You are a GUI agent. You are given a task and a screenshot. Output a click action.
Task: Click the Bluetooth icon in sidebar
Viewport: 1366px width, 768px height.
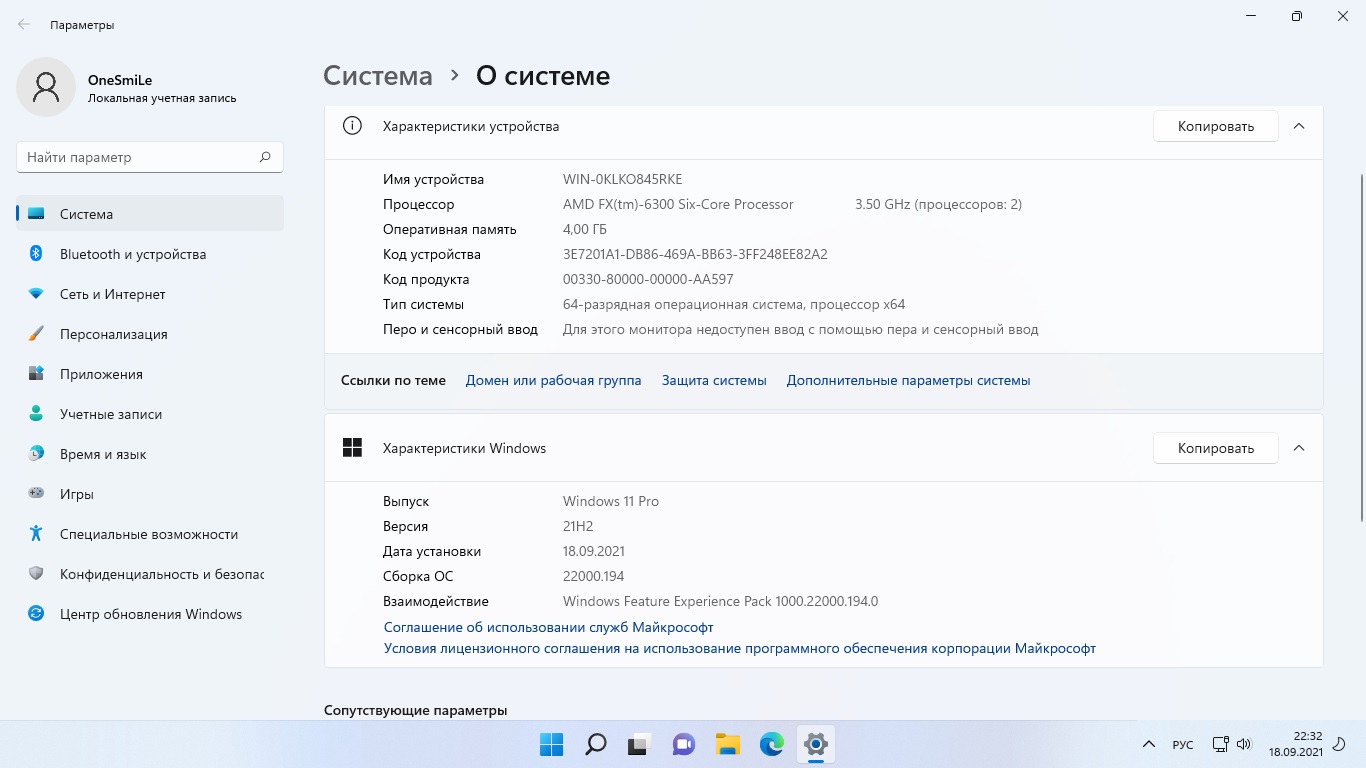[36, 254]
